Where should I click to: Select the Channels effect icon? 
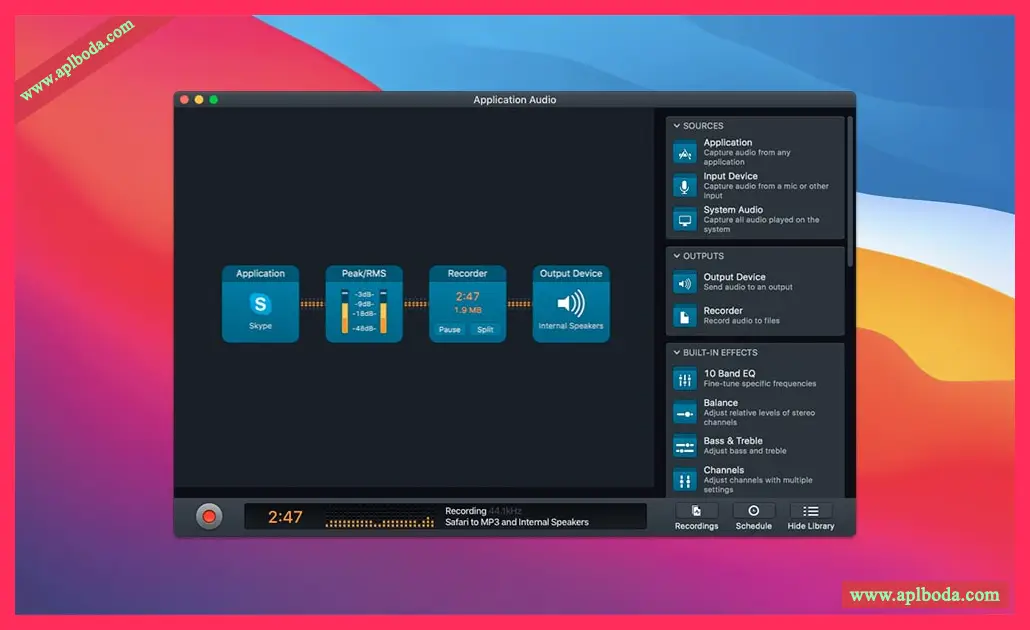684,481
